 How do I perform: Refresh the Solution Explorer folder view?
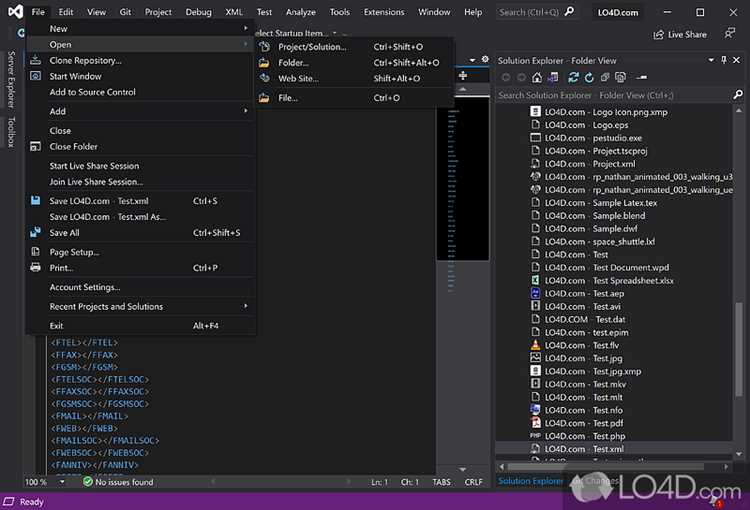tap(589, 77)
